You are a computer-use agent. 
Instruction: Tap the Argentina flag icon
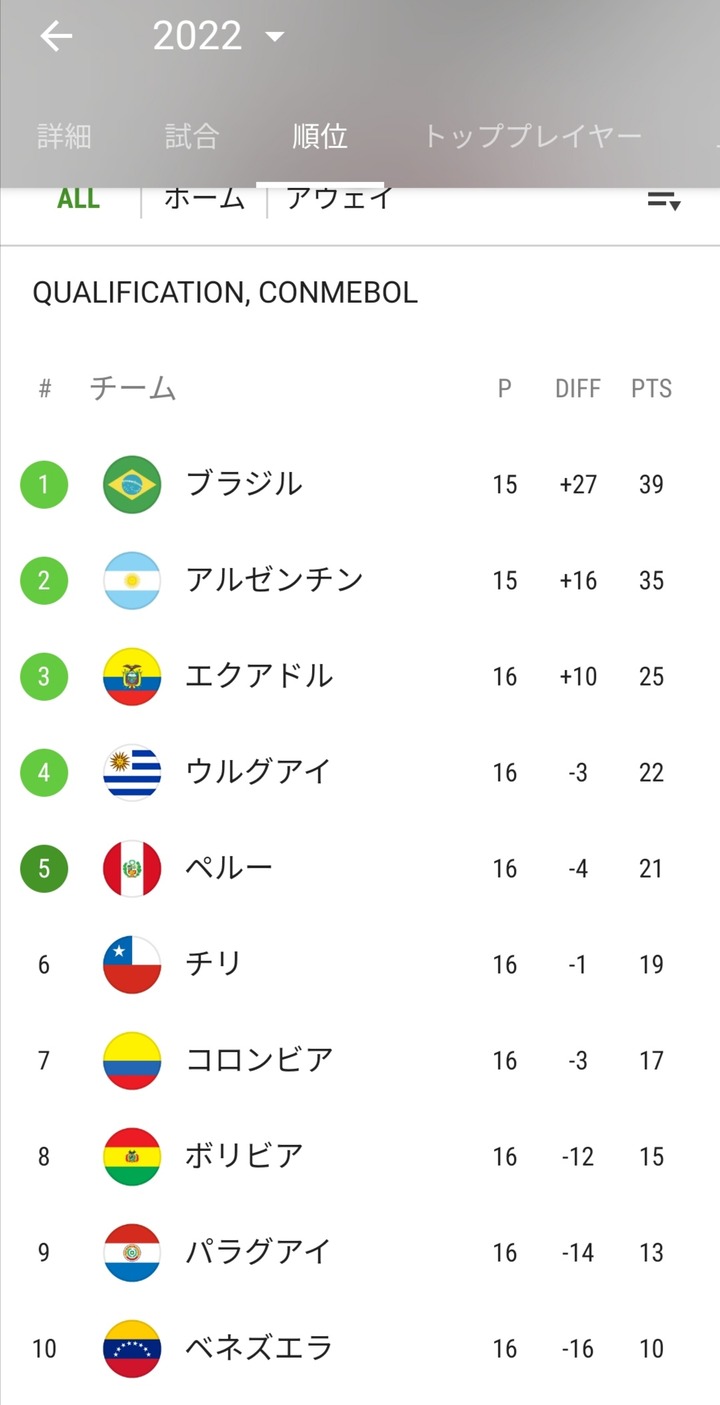coord(132,581)
